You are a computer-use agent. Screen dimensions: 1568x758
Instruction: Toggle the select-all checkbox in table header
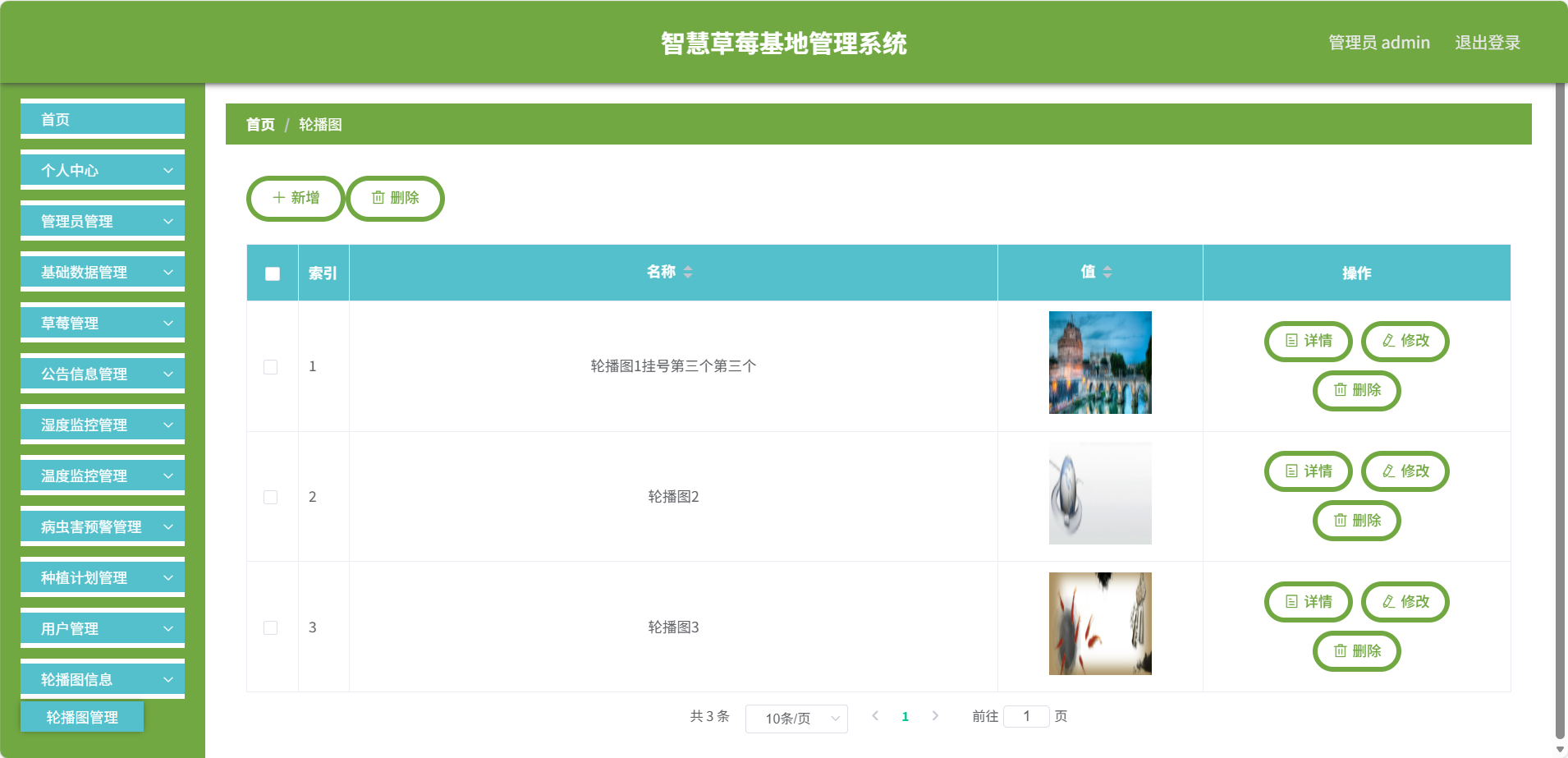[273, 273]
